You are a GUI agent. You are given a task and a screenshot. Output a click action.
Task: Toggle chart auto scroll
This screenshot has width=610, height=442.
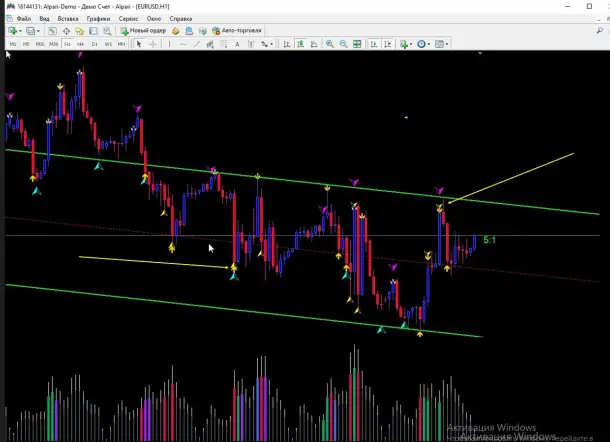[371, 44]
